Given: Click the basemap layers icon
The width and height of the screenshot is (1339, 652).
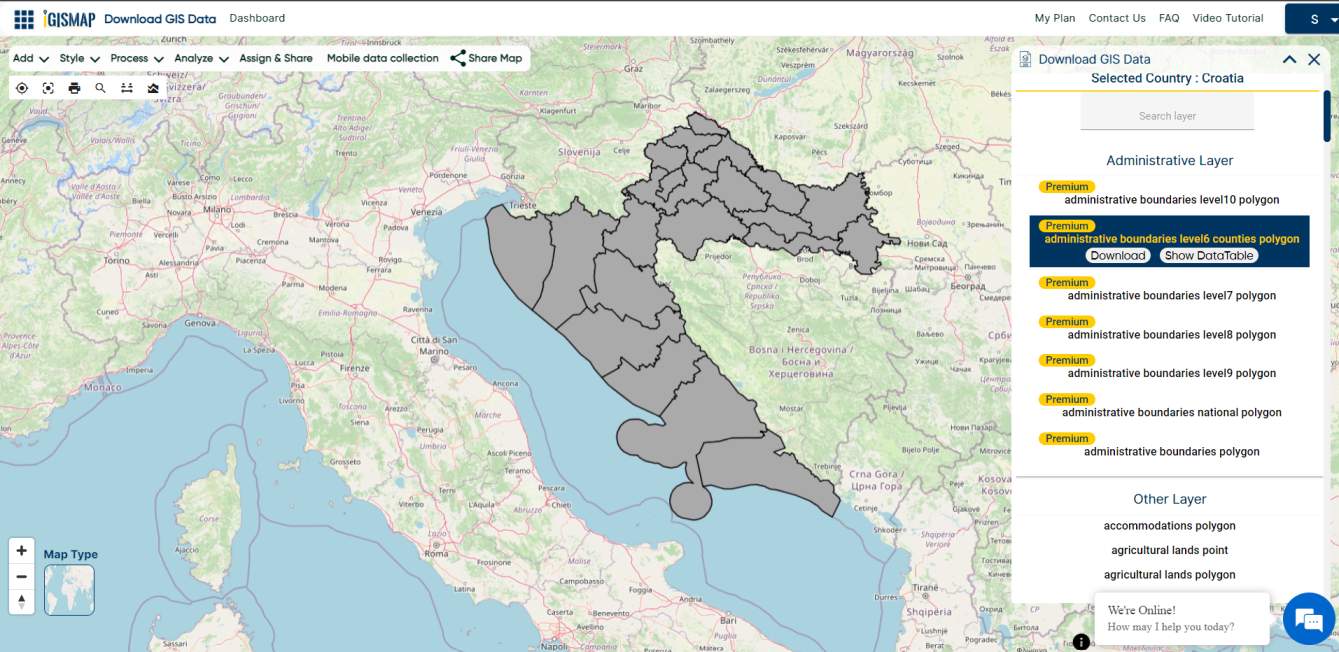Looking at the screenshot, I should [x=152, y=87].
